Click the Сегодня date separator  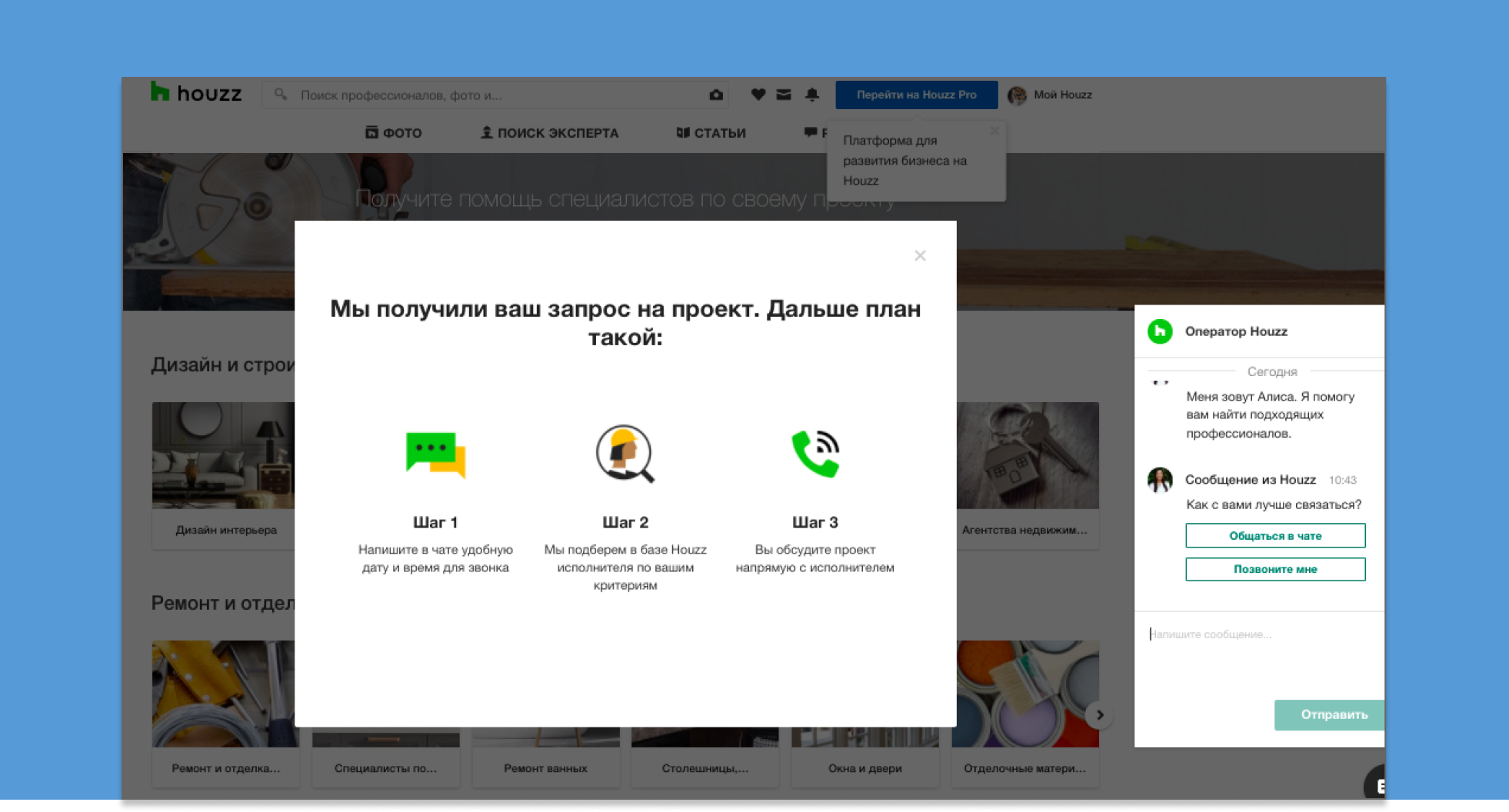pyautogui.click(x=1272, y=371)
